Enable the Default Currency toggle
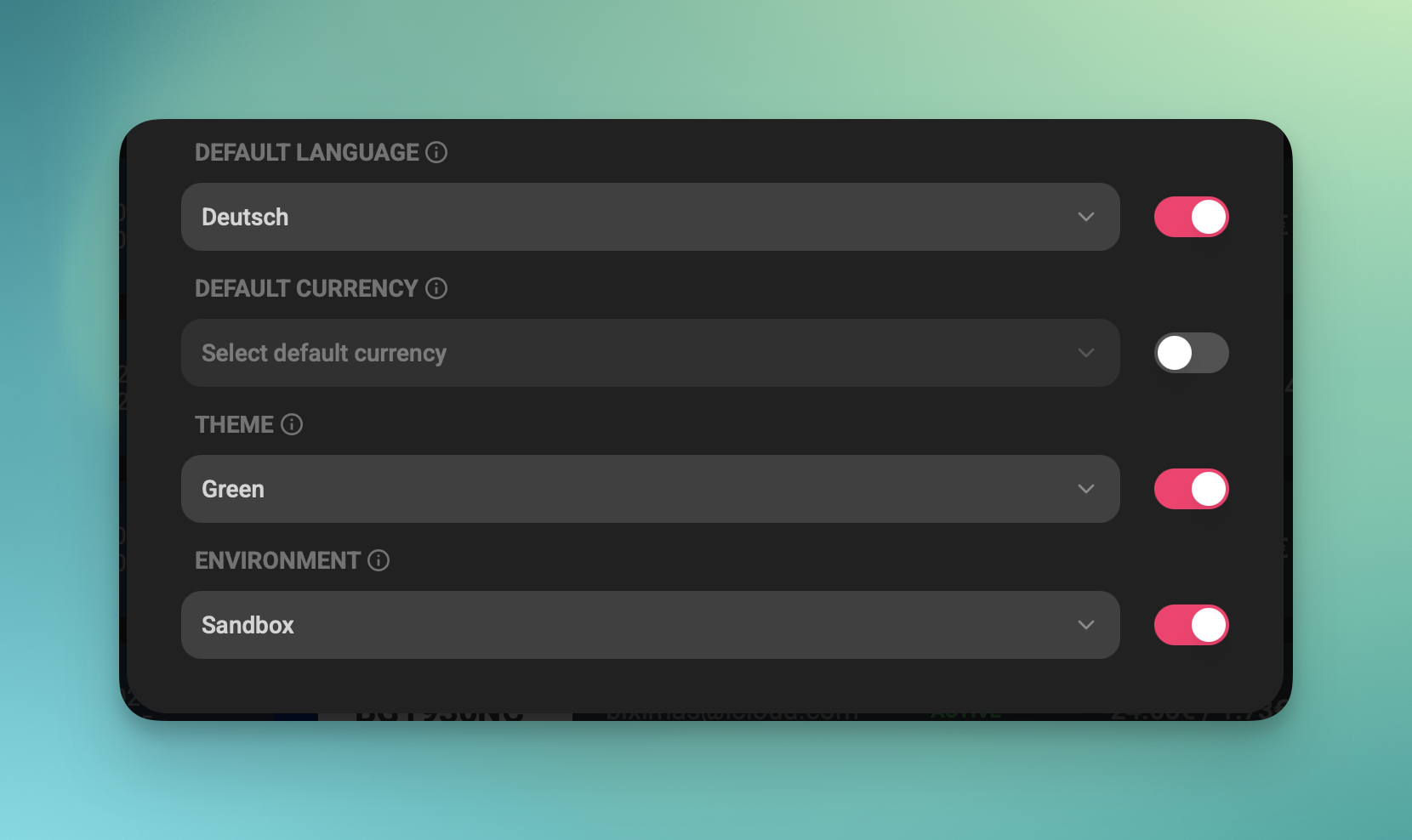Screen dimensions: 1412x840 (x=1191, y=353)
